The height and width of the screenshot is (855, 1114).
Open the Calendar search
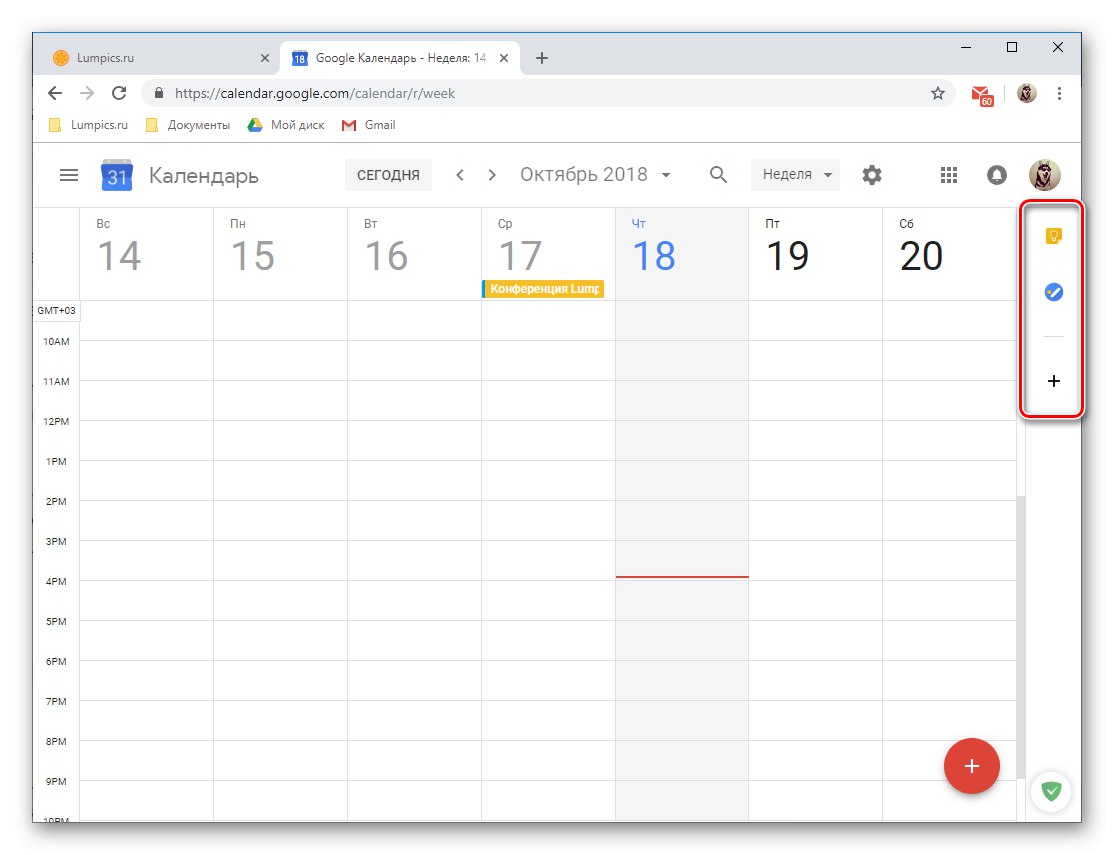718,174
